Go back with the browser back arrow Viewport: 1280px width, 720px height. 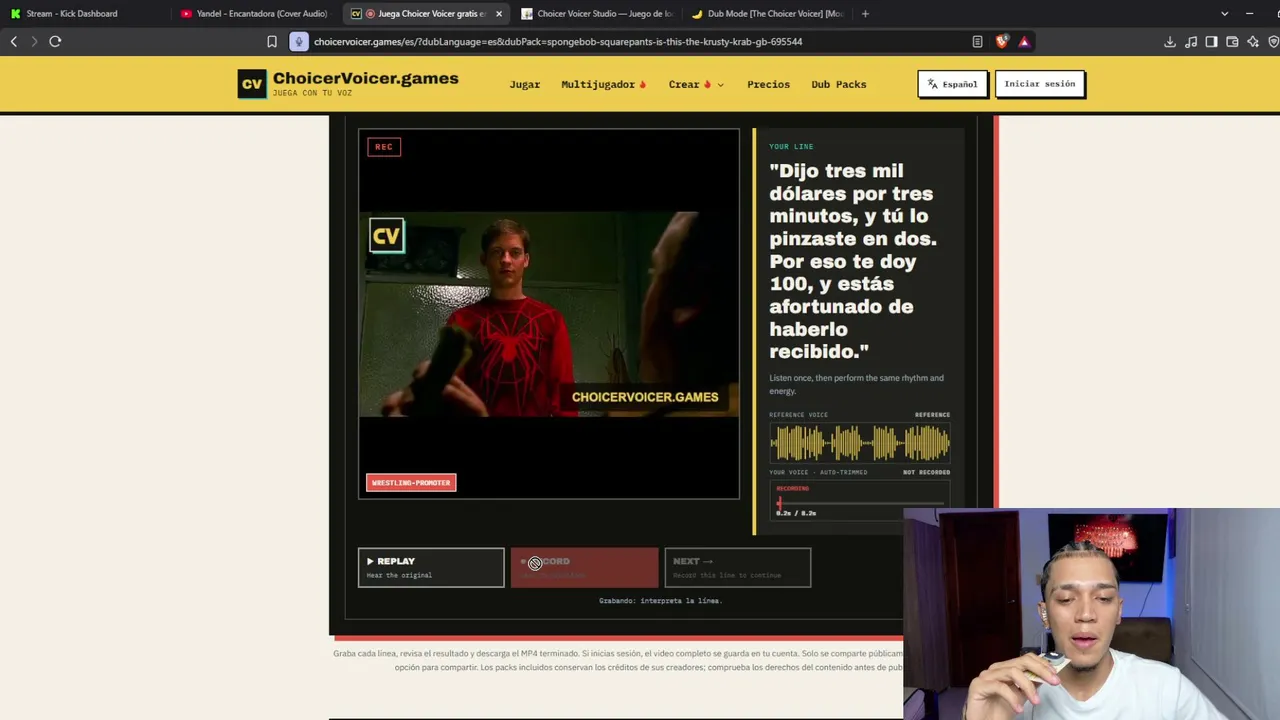pos(14,42)
